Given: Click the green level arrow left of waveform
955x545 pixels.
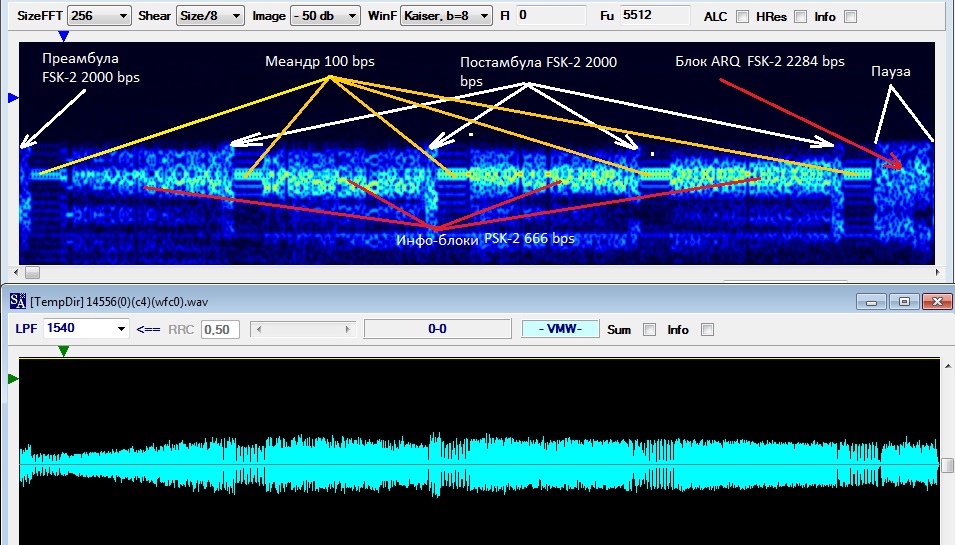Looking at the screenshot, I should (x=13, y=379).
